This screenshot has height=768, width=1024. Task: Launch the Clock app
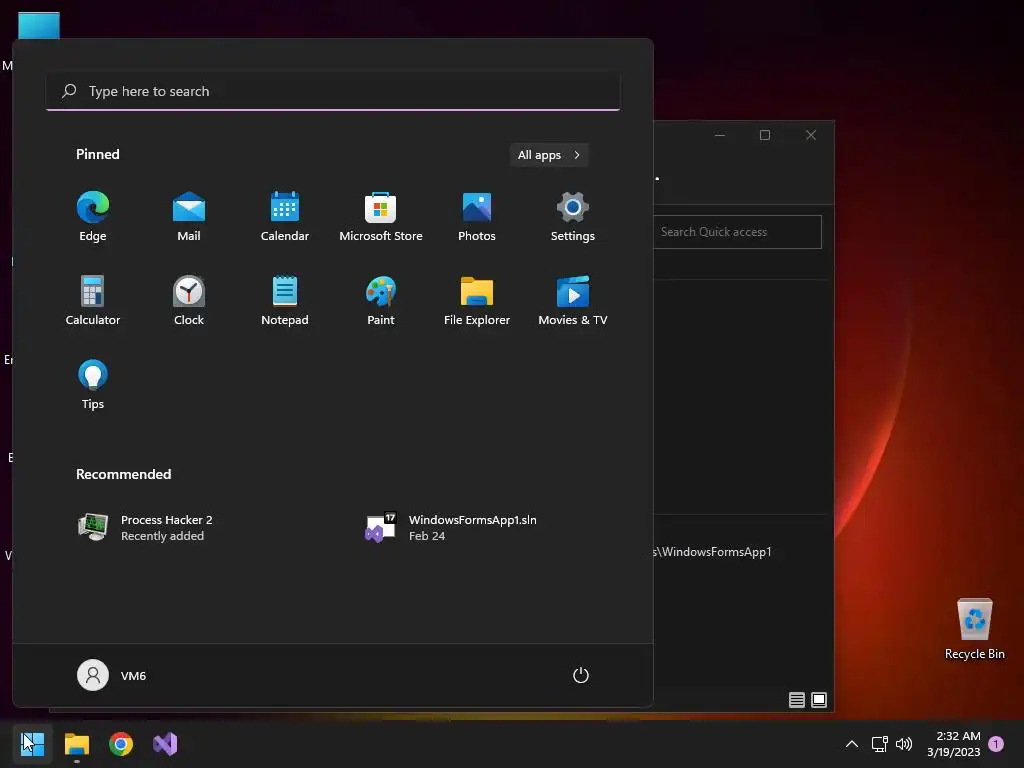[189, 300]
